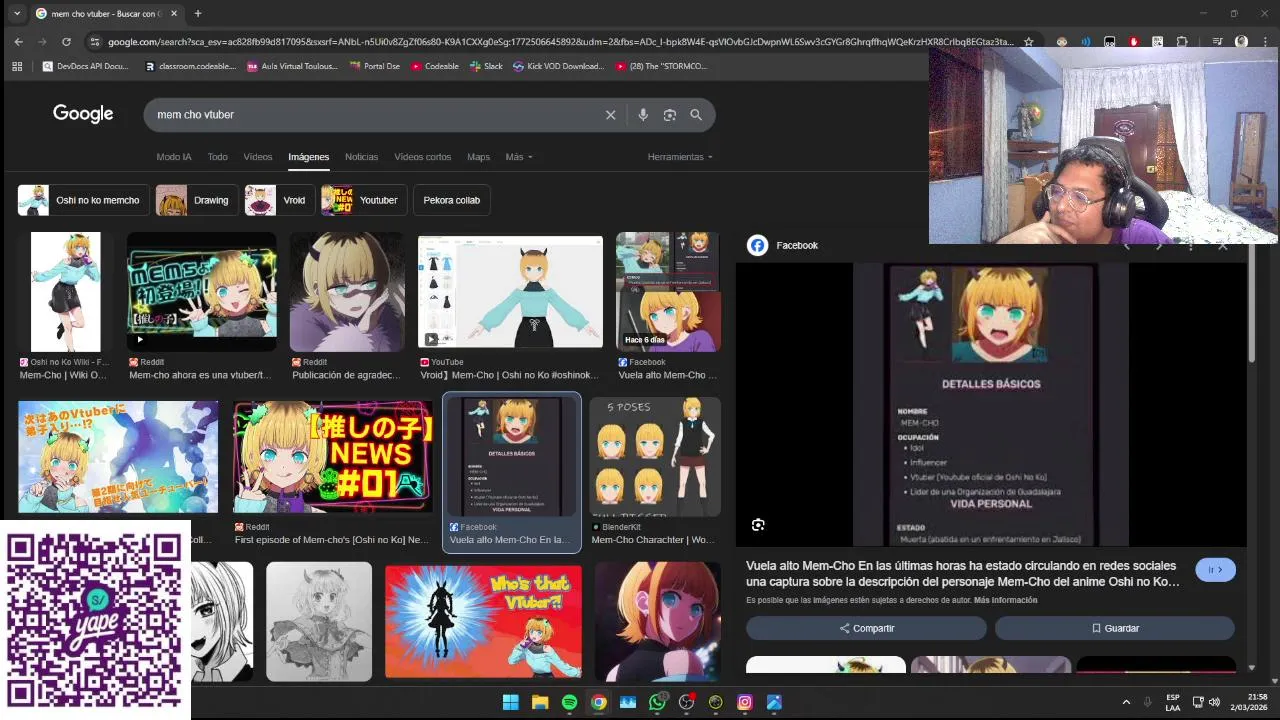
Task: Switch to the Noticias tab
Action: (361, 157)
